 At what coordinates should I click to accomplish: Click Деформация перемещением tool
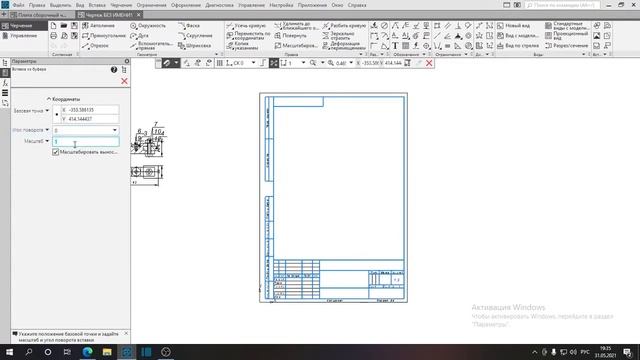point(344,46)
